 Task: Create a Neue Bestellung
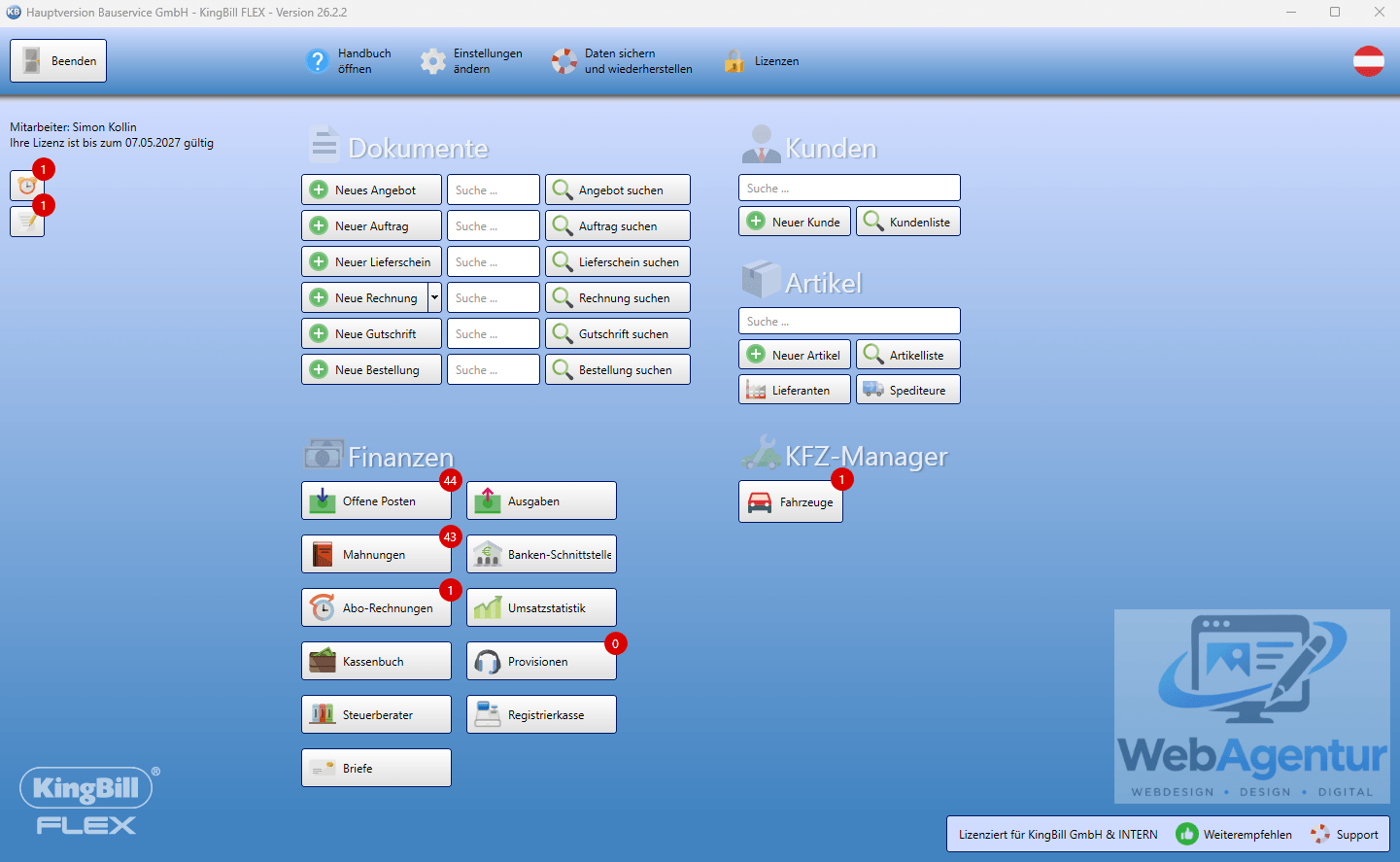pyautogui.click(x=371, y=370)
